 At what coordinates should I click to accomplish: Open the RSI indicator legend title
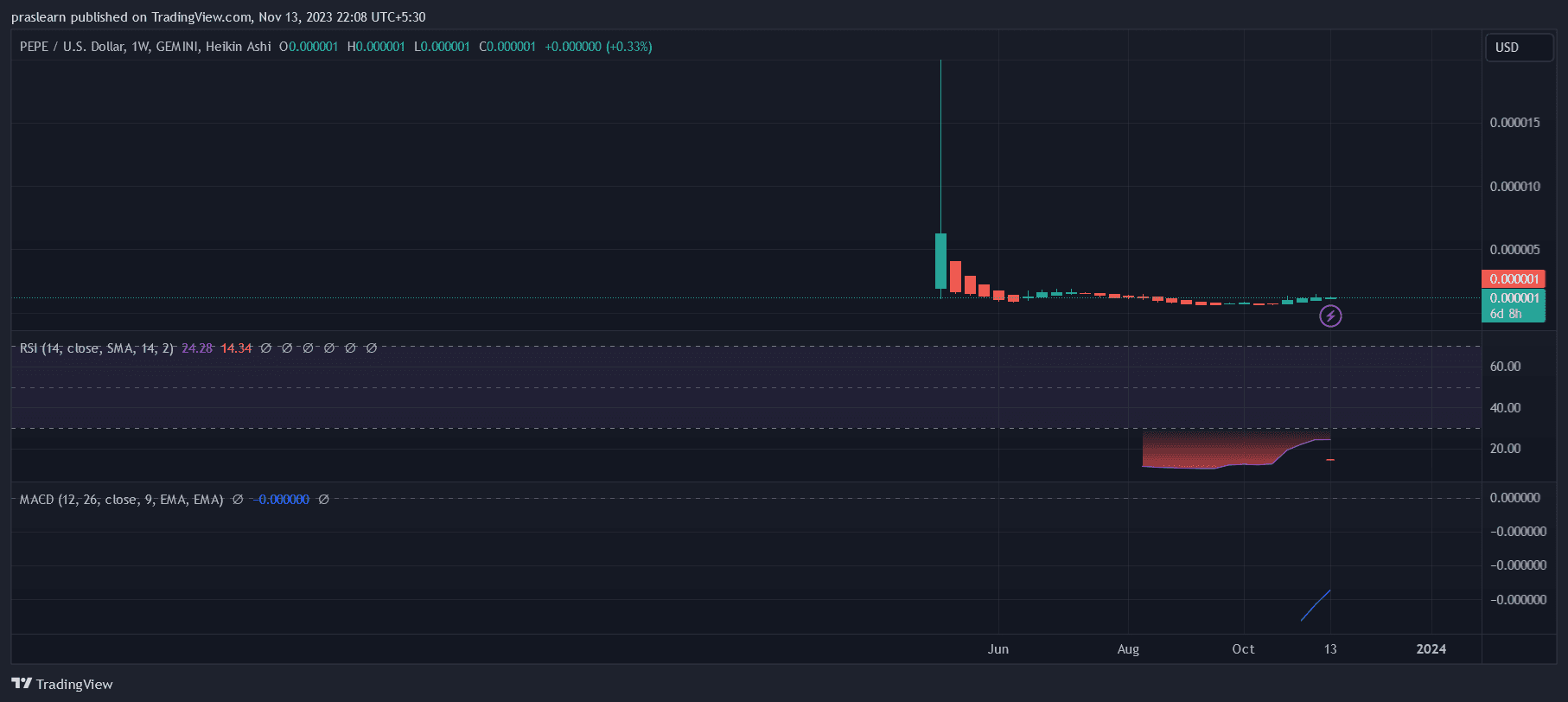pos(96,348)
